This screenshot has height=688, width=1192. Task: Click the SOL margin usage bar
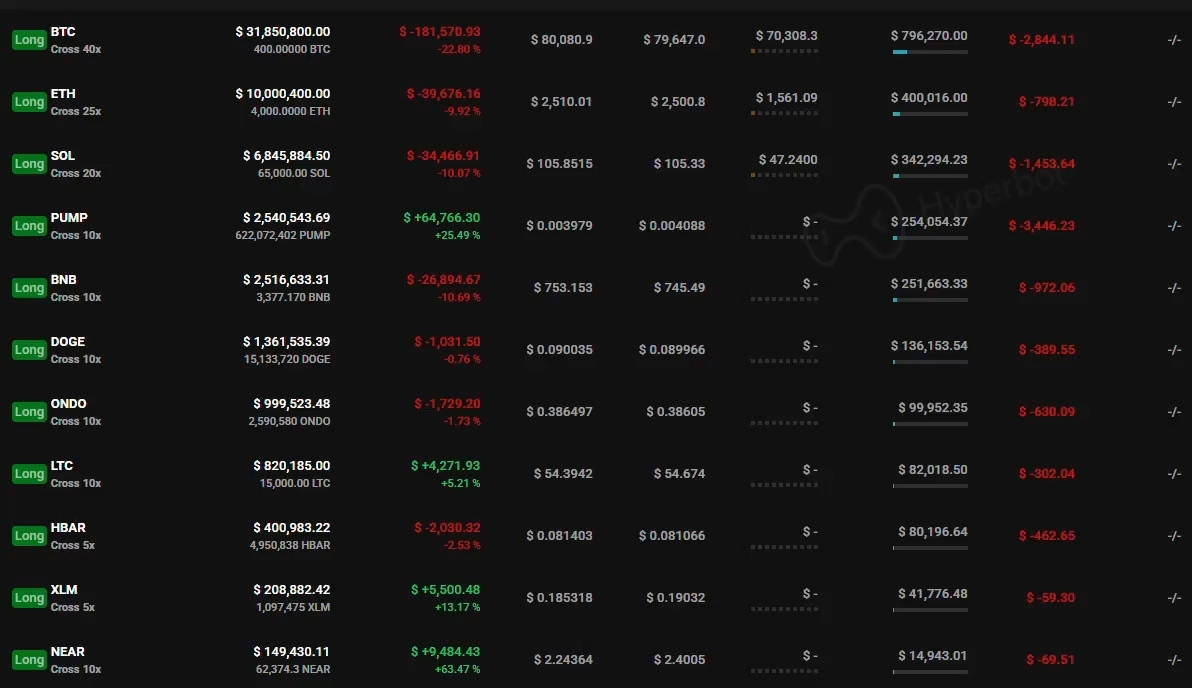(x=930, y=176)
